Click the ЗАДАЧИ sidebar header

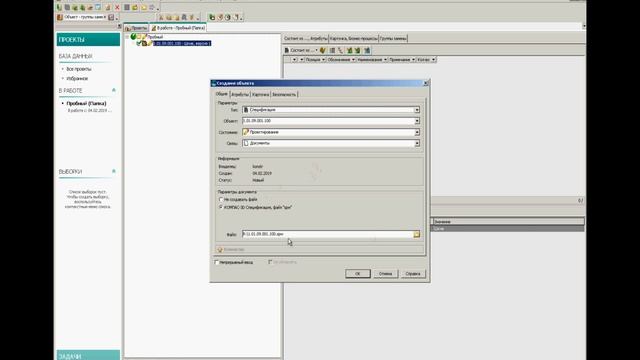[88, 355]
